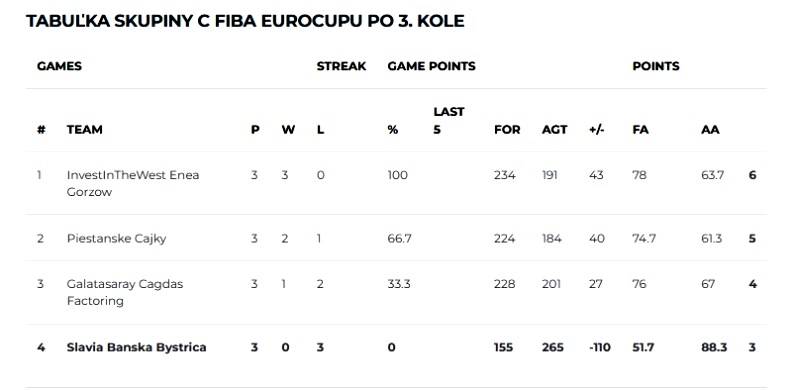Select the Galatasaray Cagdas Factoring team

(x=124, y=292)
